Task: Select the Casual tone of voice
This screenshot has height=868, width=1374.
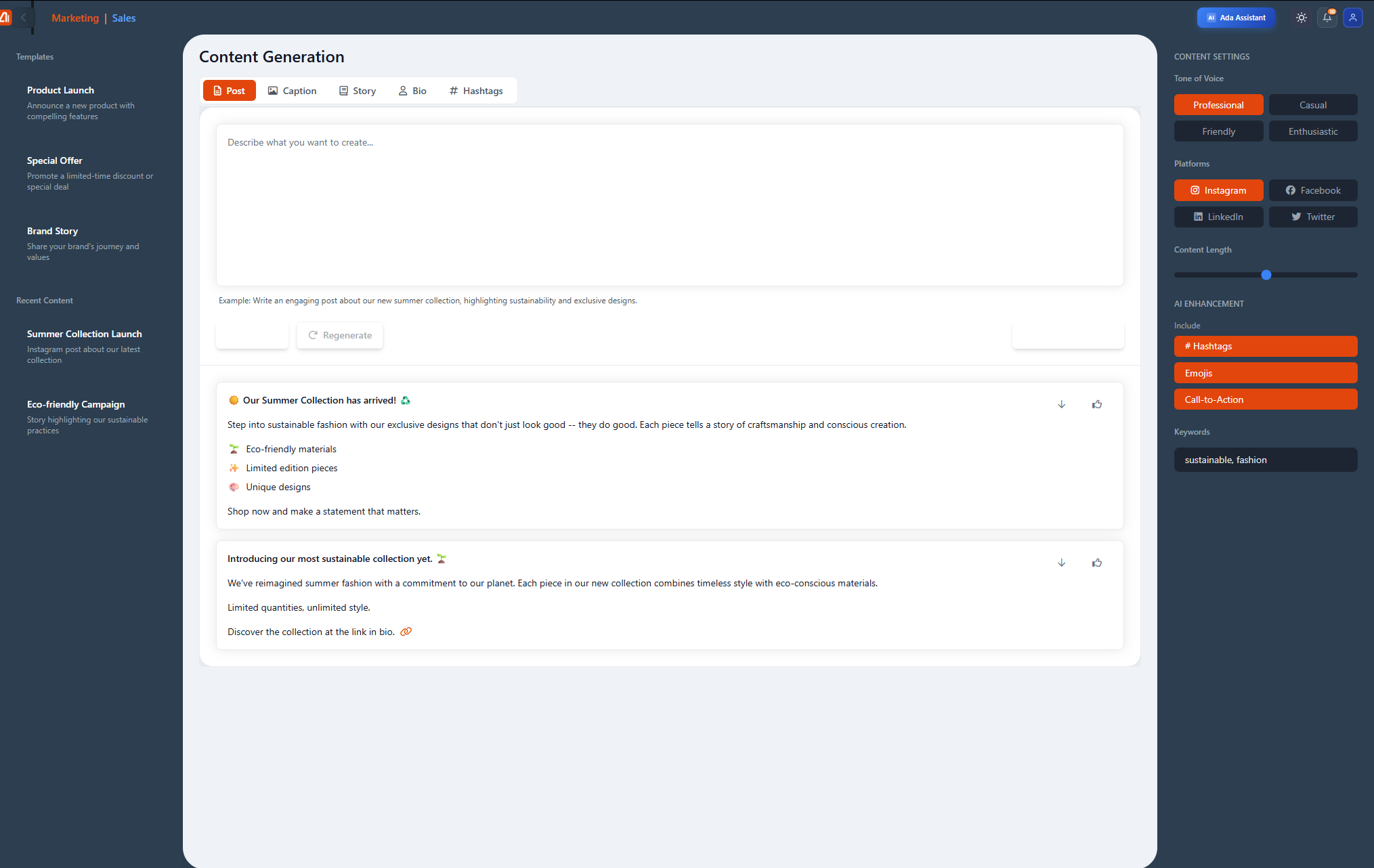Action: pos(1312,105)
